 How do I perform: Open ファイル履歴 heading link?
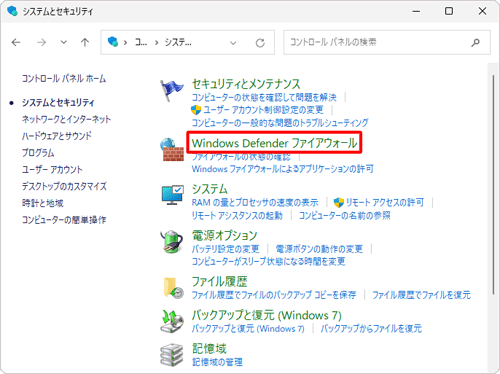[219, 282]
